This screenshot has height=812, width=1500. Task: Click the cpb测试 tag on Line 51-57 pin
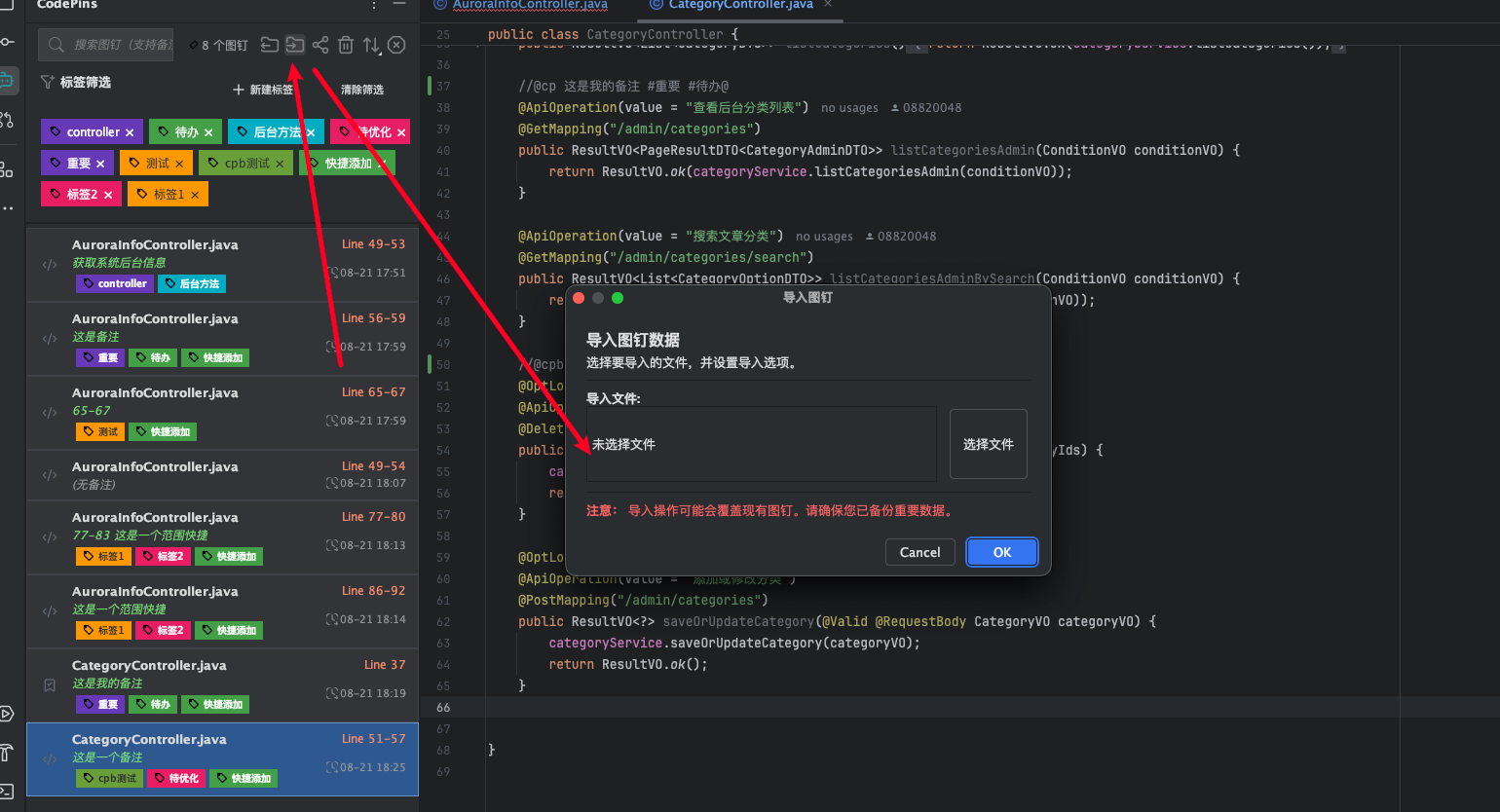pyautogui.click(x=110, y=779)
